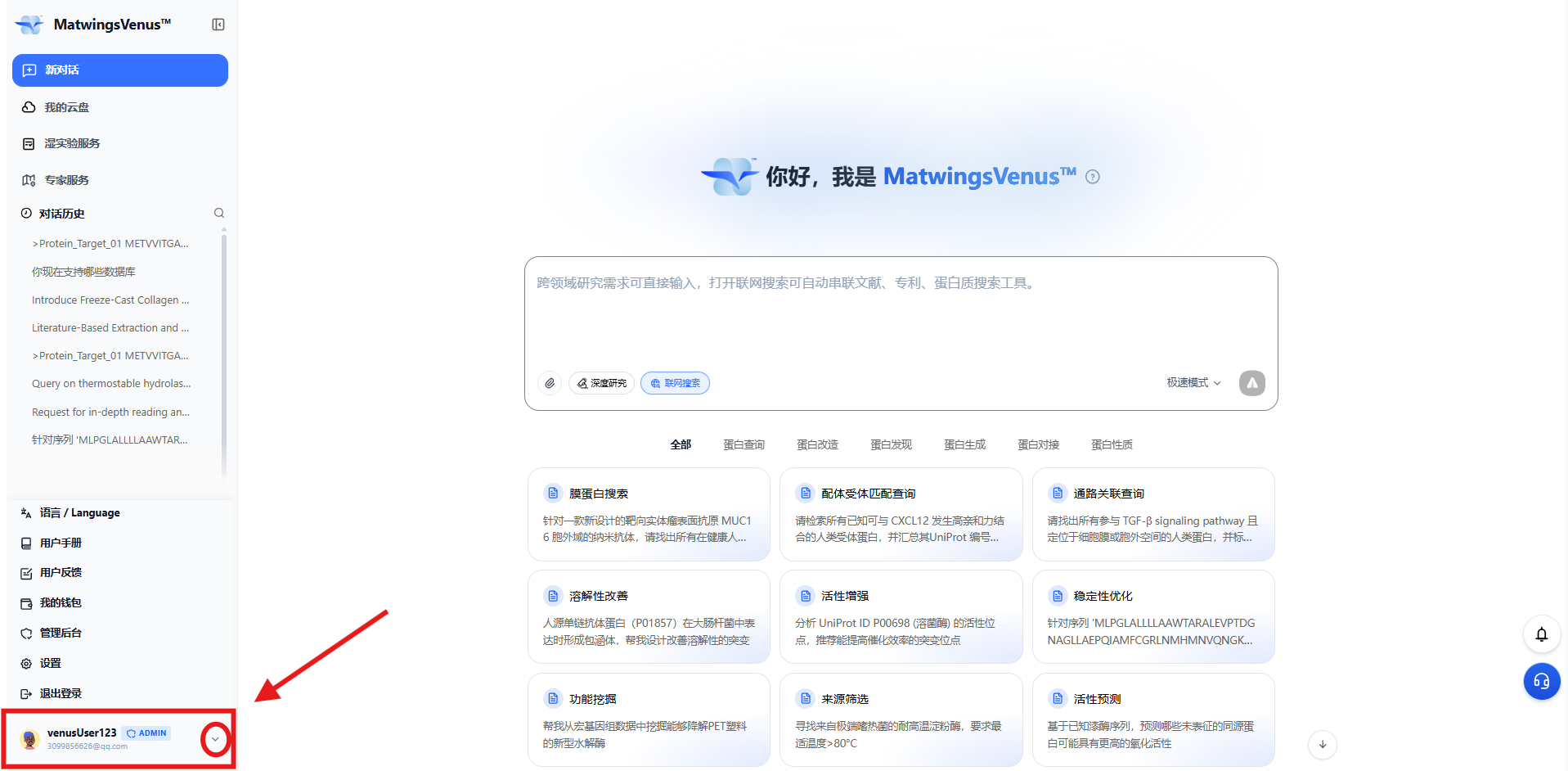Click the scroll-down arrow button
The image size is (1568, 771).
tap(1323, 745)
